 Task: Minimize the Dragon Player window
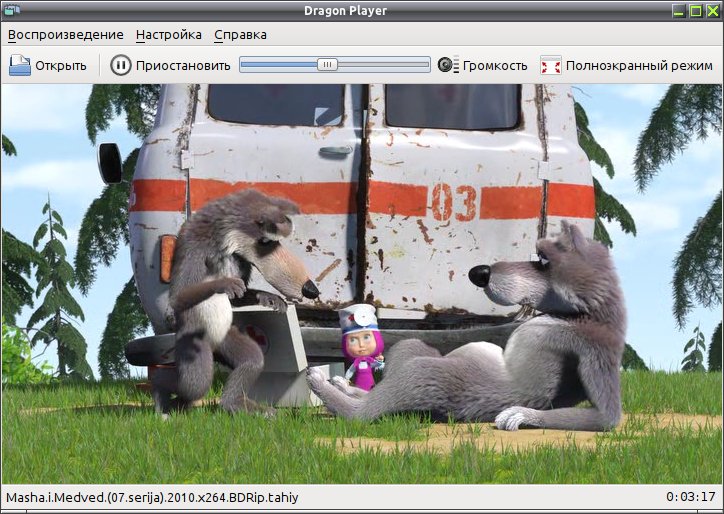pyautogui.click(x=678, y=11)
